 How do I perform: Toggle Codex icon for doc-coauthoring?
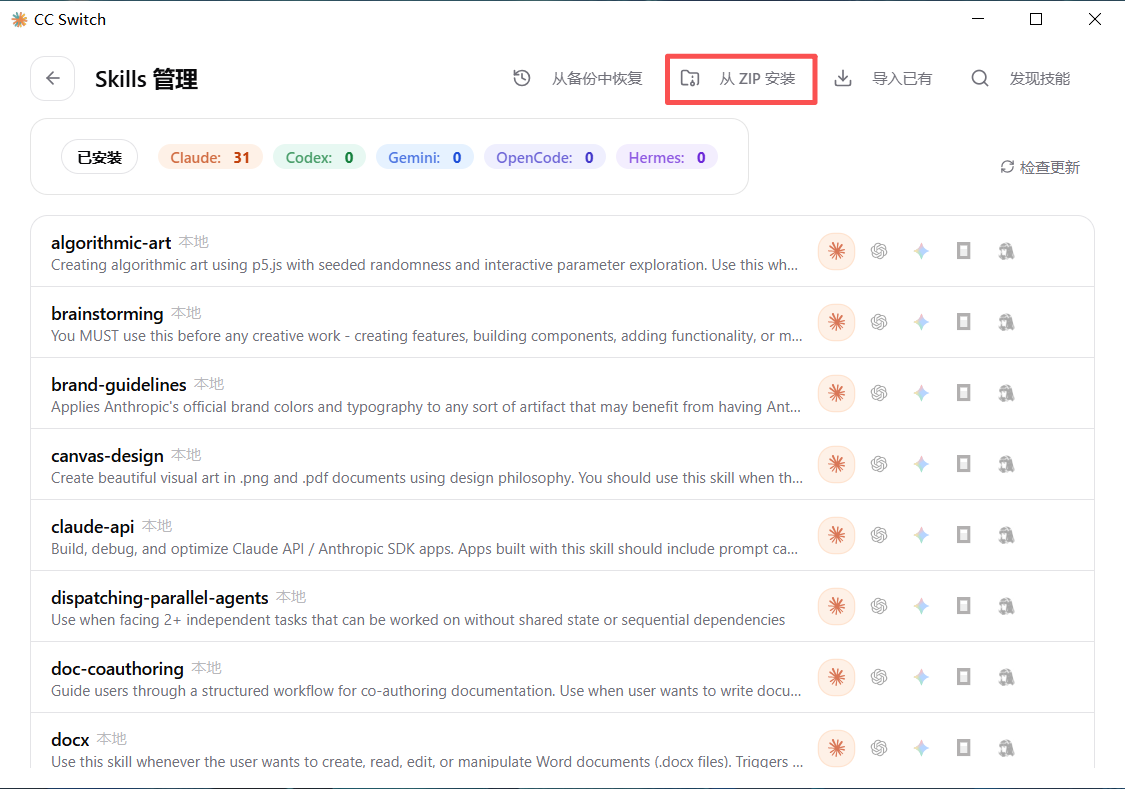click(x=879, y=677)
